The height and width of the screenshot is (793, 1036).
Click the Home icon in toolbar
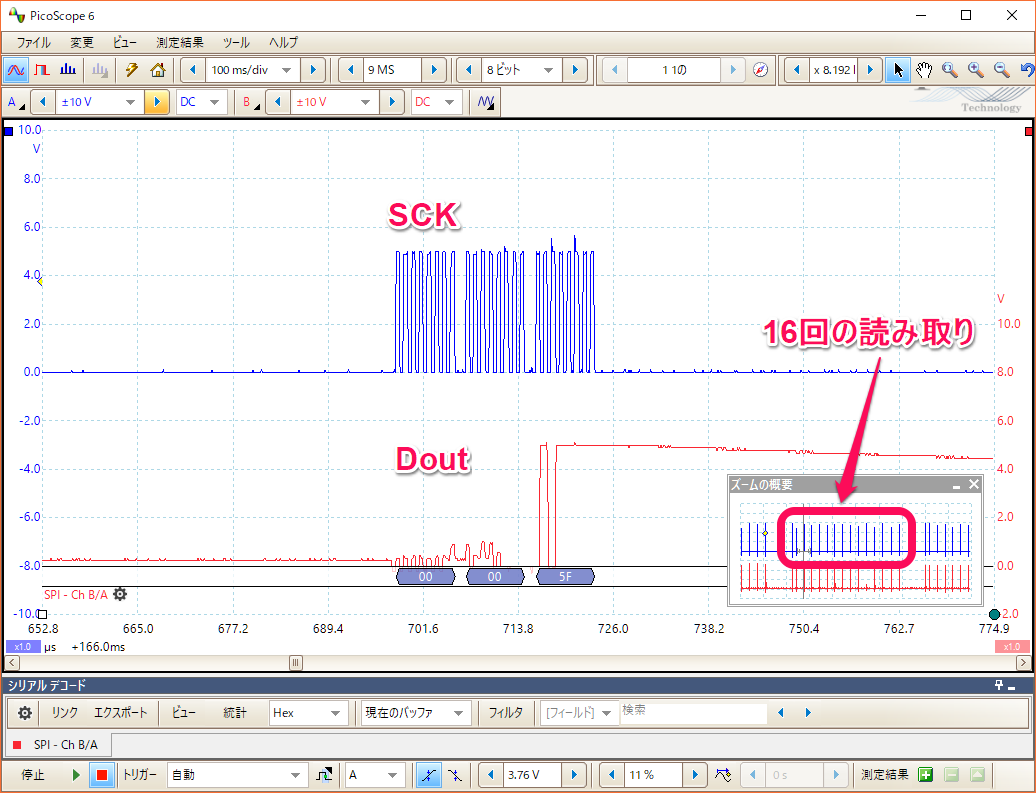click(x=157, y=70)
